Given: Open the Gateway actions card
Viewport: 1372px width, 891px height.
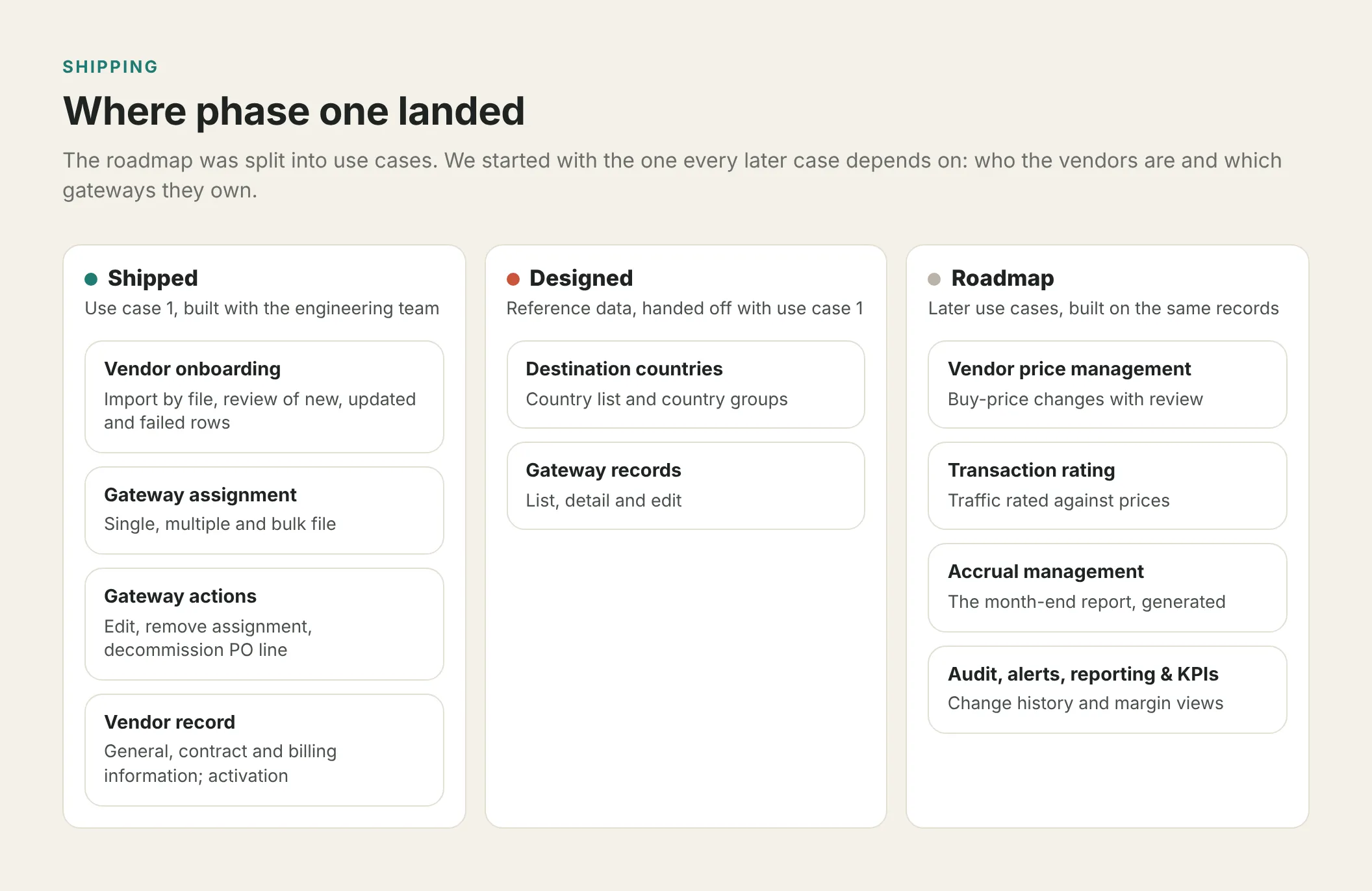Looking at the screenshot, I should pos(264,624).
